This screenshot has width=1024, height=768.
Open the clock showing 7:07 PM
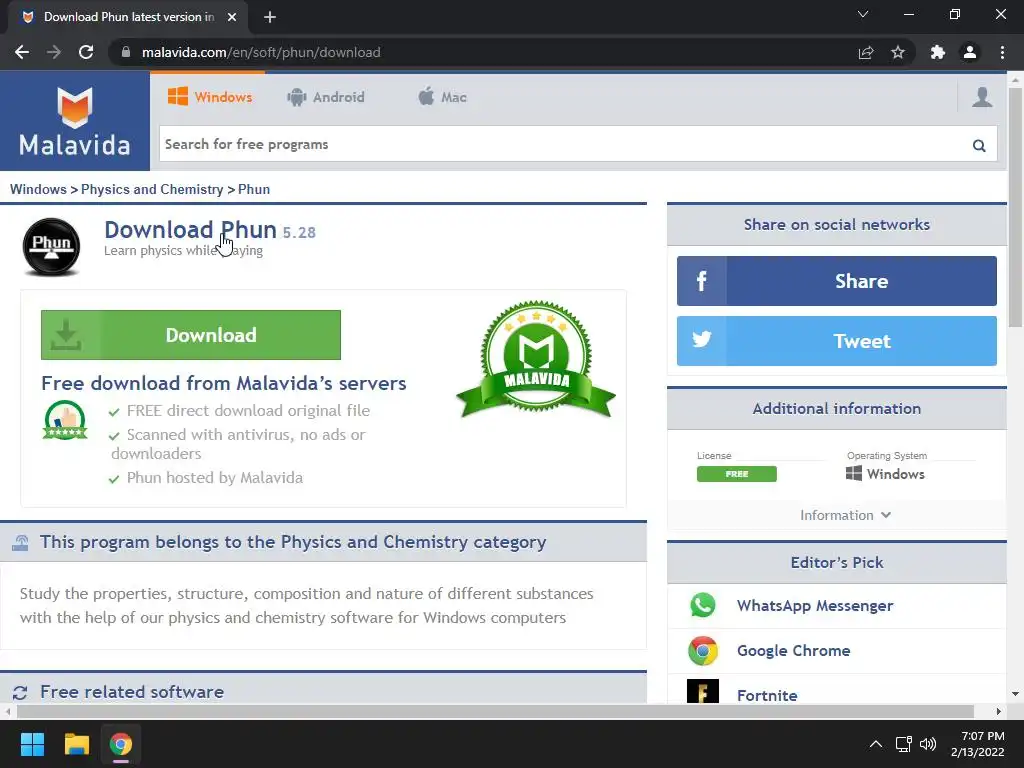[x=978, y=744]
